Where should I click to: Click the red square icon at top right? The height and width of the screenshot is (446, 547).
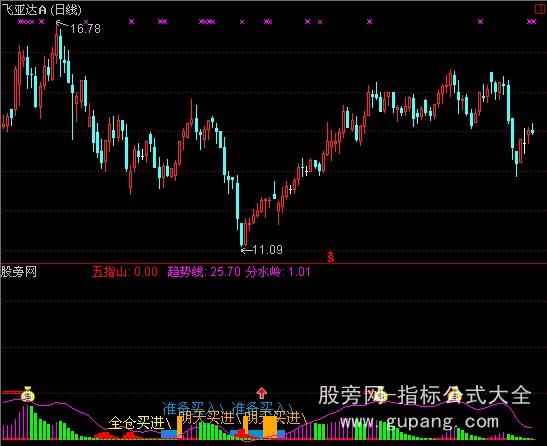tap(540, 9)
